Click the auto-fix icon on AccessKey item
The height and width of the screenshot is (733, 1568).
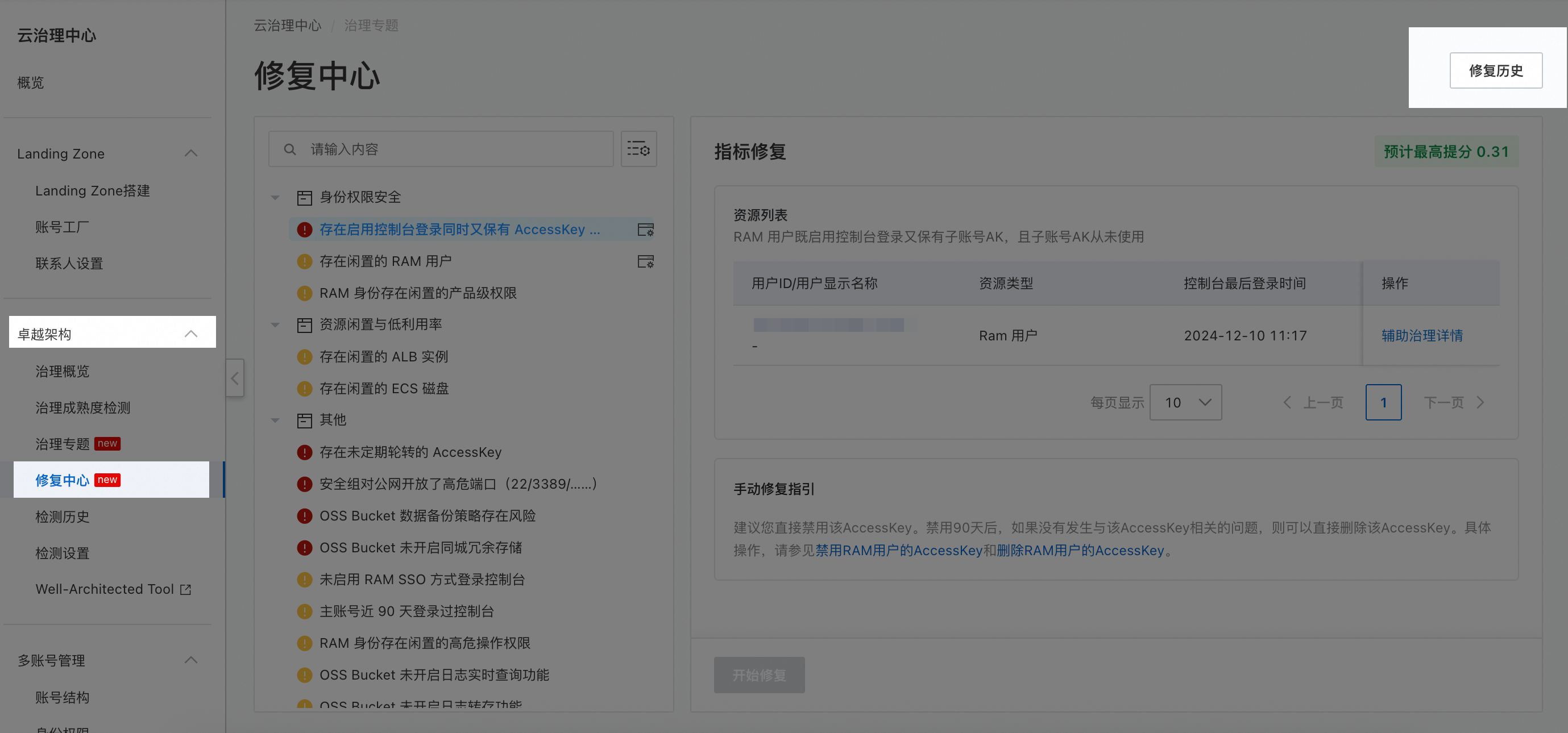tap(645, 230)
